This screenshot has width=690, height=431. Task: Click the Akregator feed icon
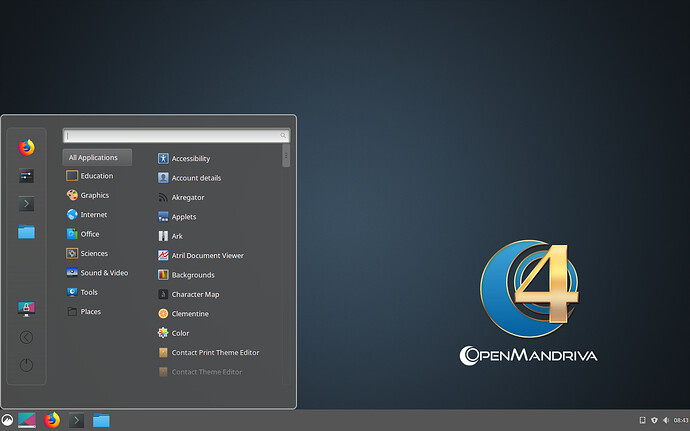click(163, 197)
